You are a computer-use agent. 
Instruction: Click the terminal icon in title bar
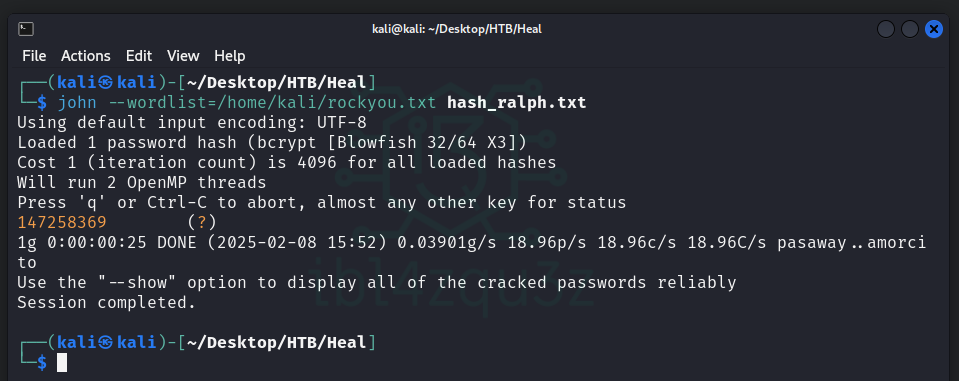26,29
